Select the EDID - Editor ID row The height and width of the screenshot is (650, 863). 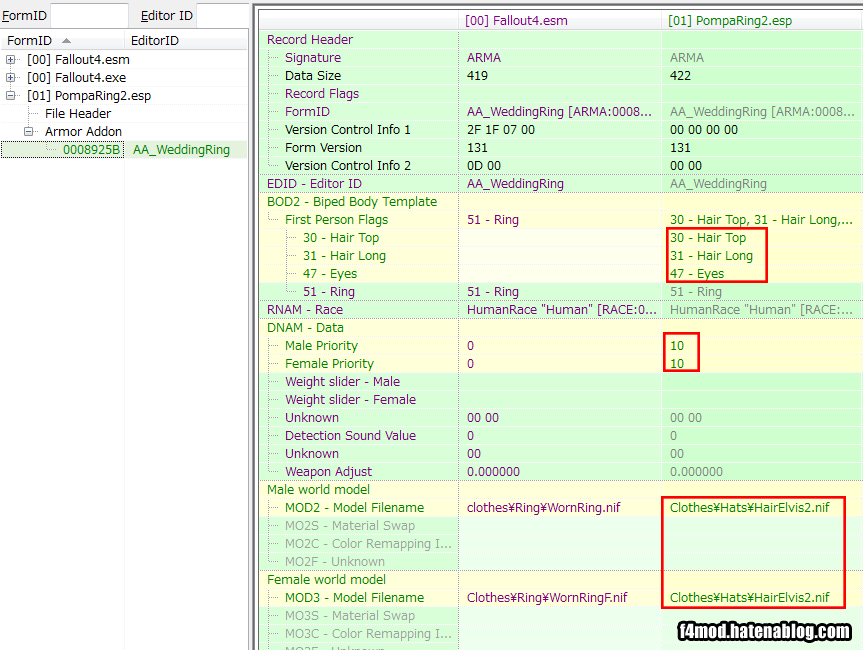314,184
